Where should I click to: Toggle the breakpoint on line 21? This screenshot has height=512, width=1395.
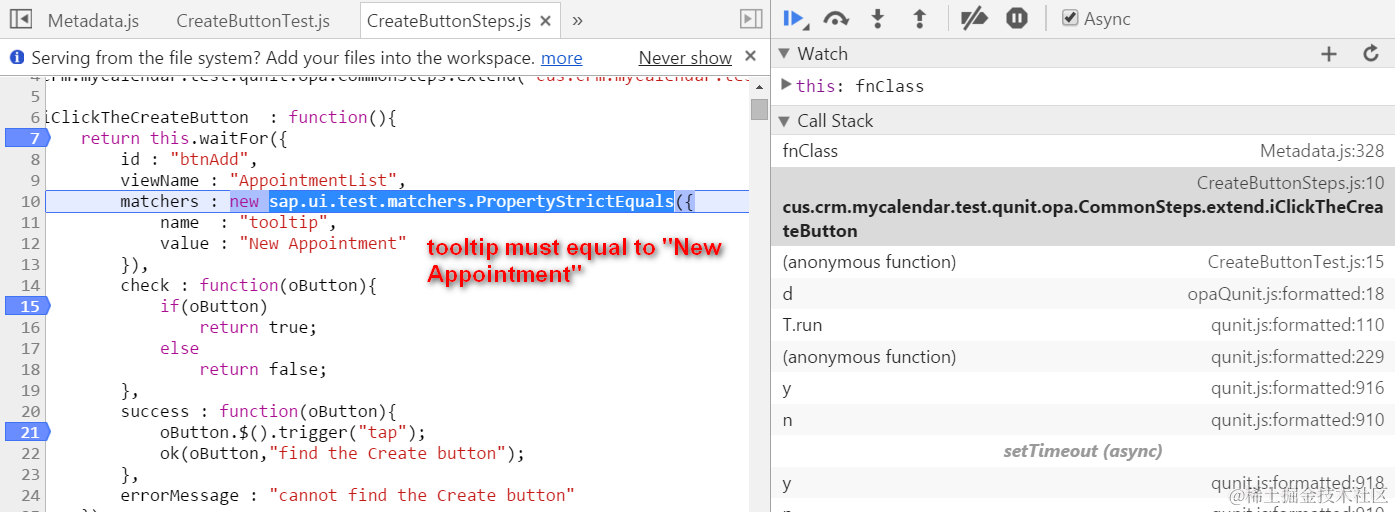point(27,432)
